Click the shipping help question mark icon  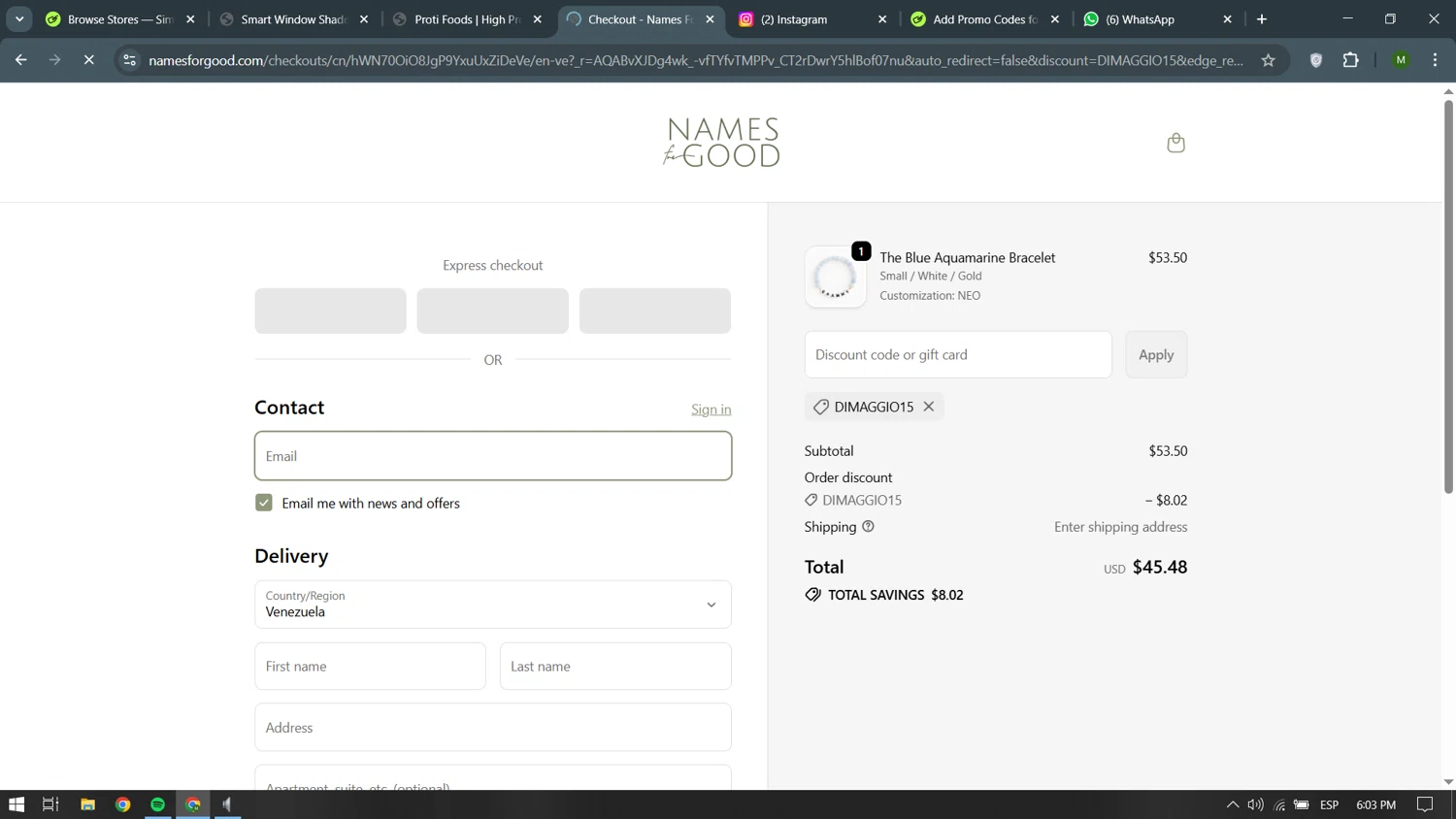coord(868,527)
